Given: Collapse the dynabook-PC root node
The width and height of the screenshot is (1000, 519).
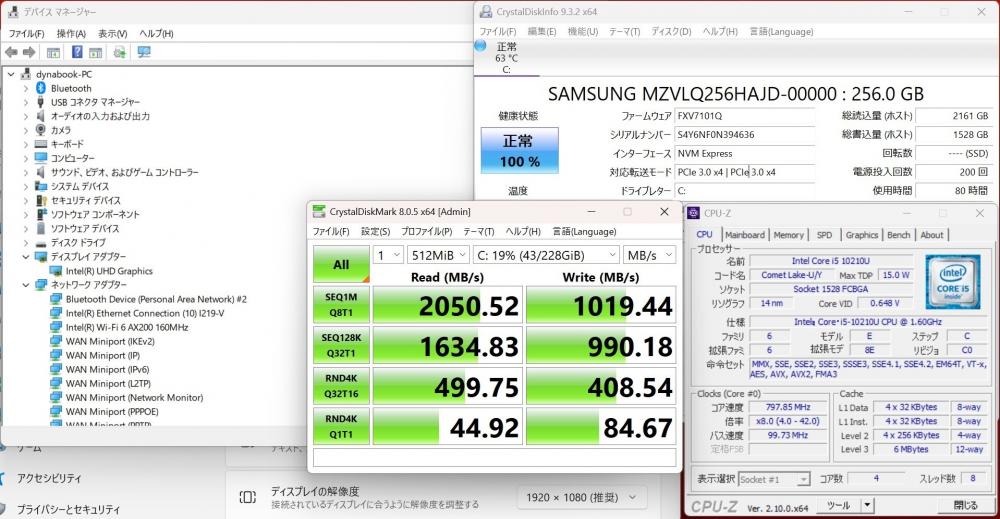Looking at the screenshot, I should tap(11, 74).
